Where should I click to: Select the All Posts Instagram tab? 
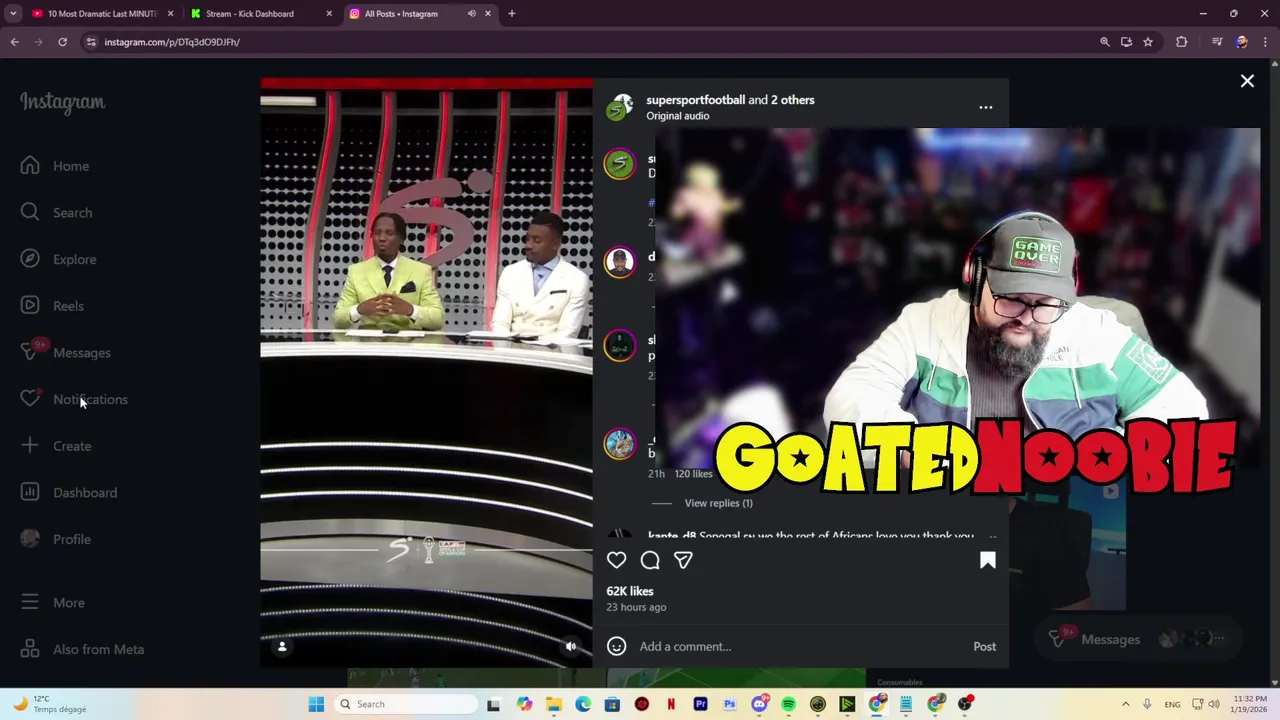click(400, 14)
